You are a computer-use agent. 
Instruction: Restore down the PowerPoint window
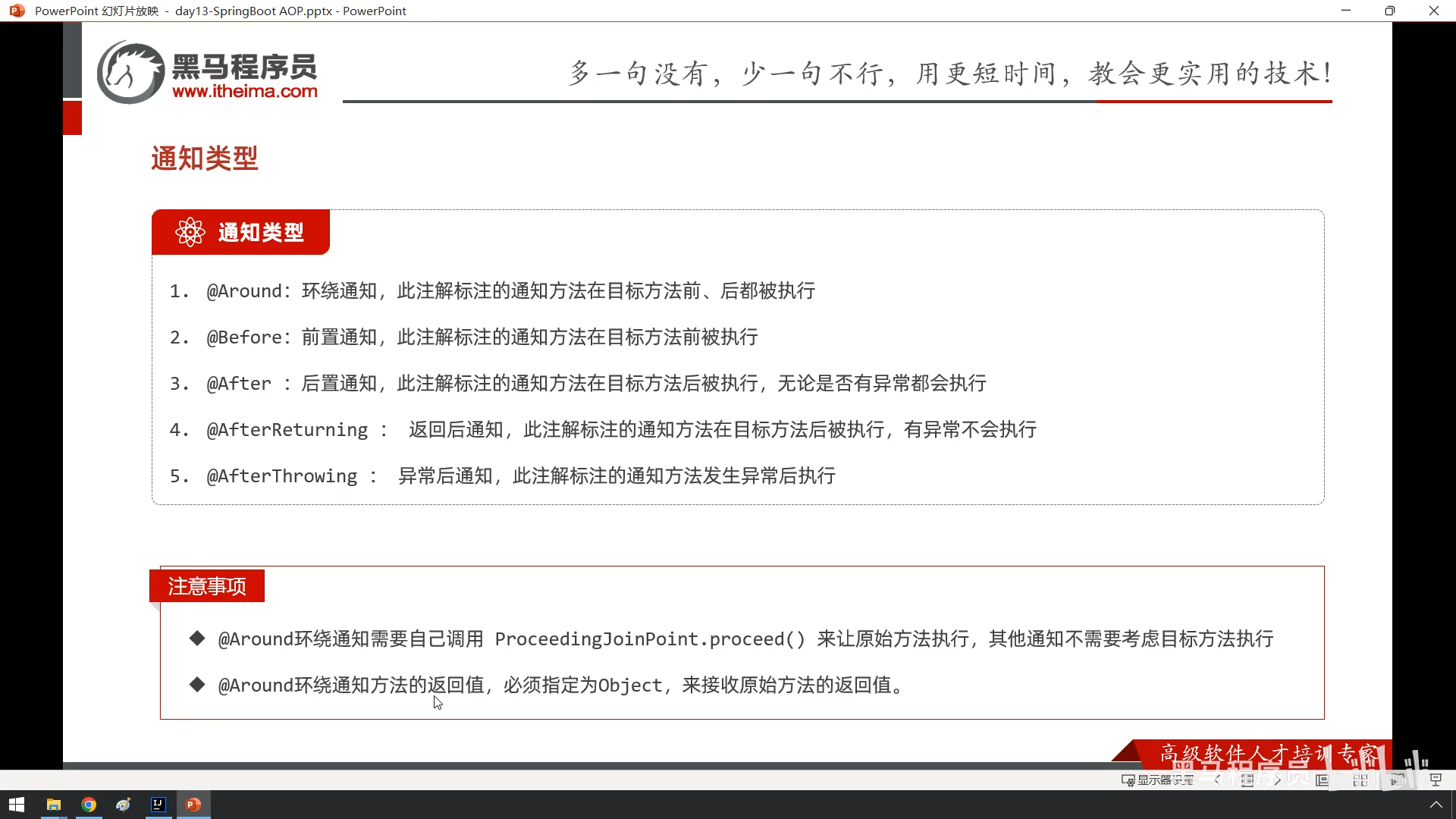[x=1389, y=11]
